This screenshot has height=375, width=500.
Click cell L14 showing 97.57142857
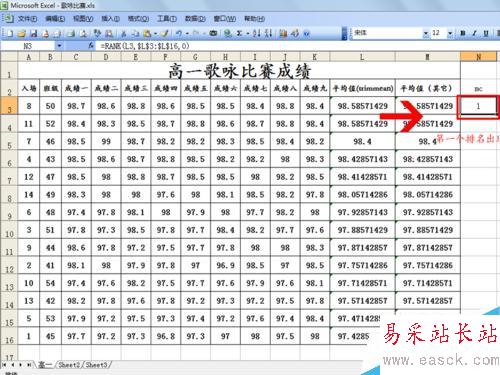pyautogui.click(x=363, y=301)
